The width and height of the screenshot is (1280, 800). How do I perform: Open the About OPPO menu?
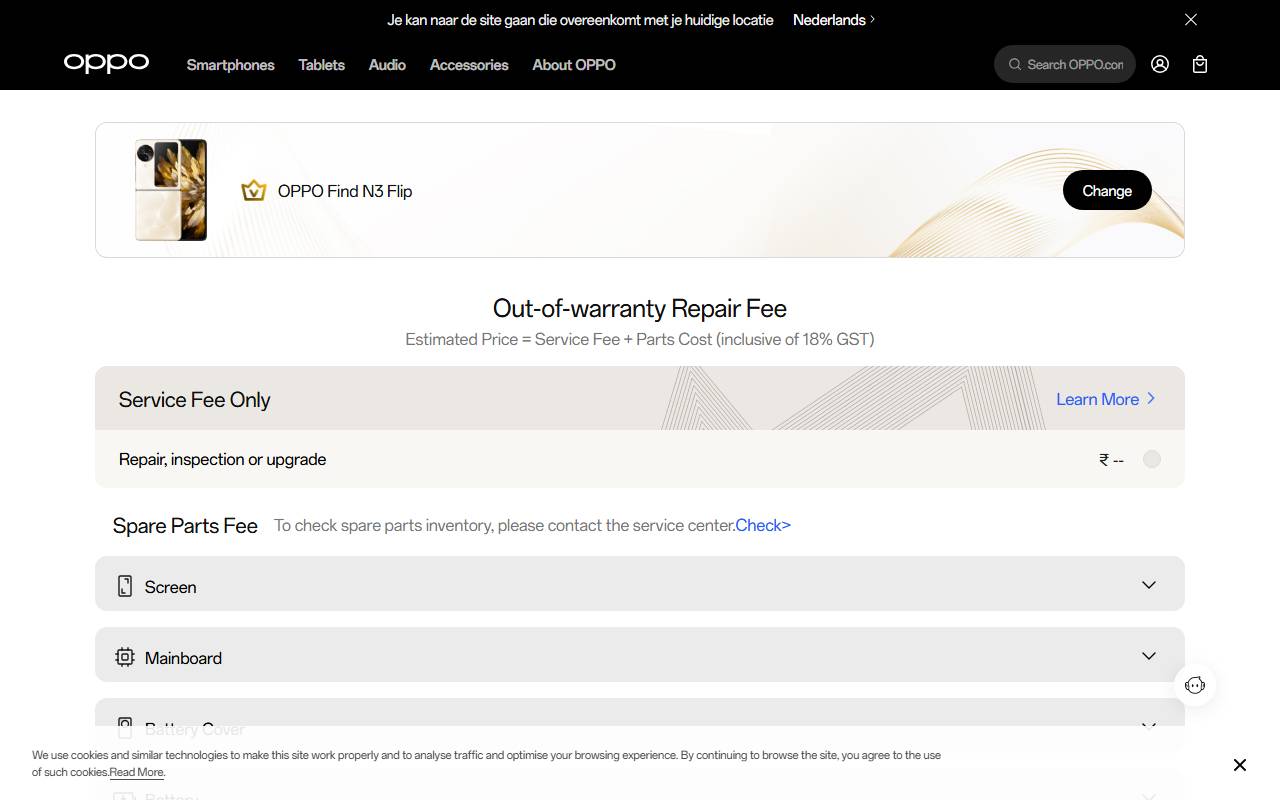click(574, 65)
